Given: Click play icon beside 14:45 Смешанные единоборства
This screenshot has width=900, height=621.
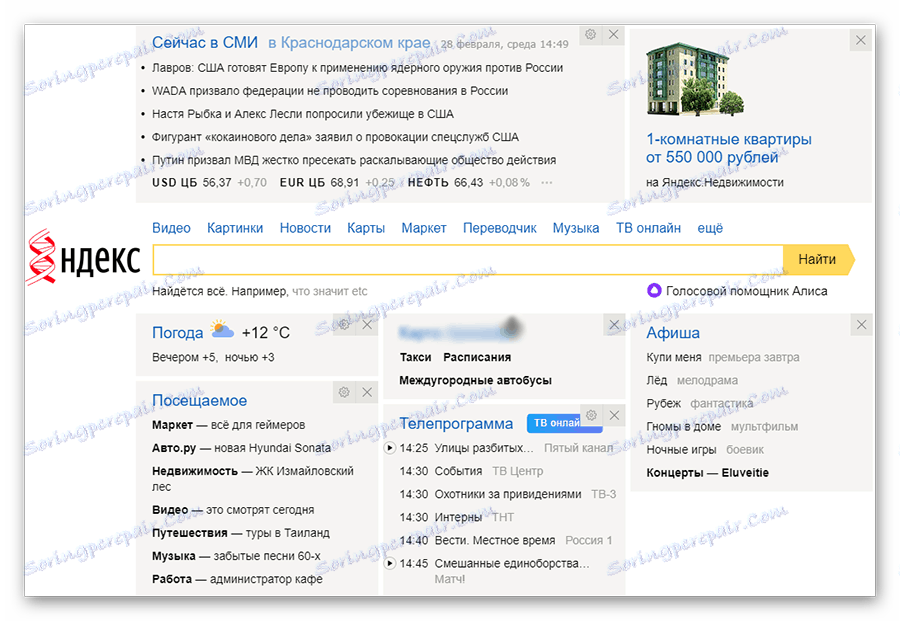Looking at the screenshot, I should coord(389,563).
